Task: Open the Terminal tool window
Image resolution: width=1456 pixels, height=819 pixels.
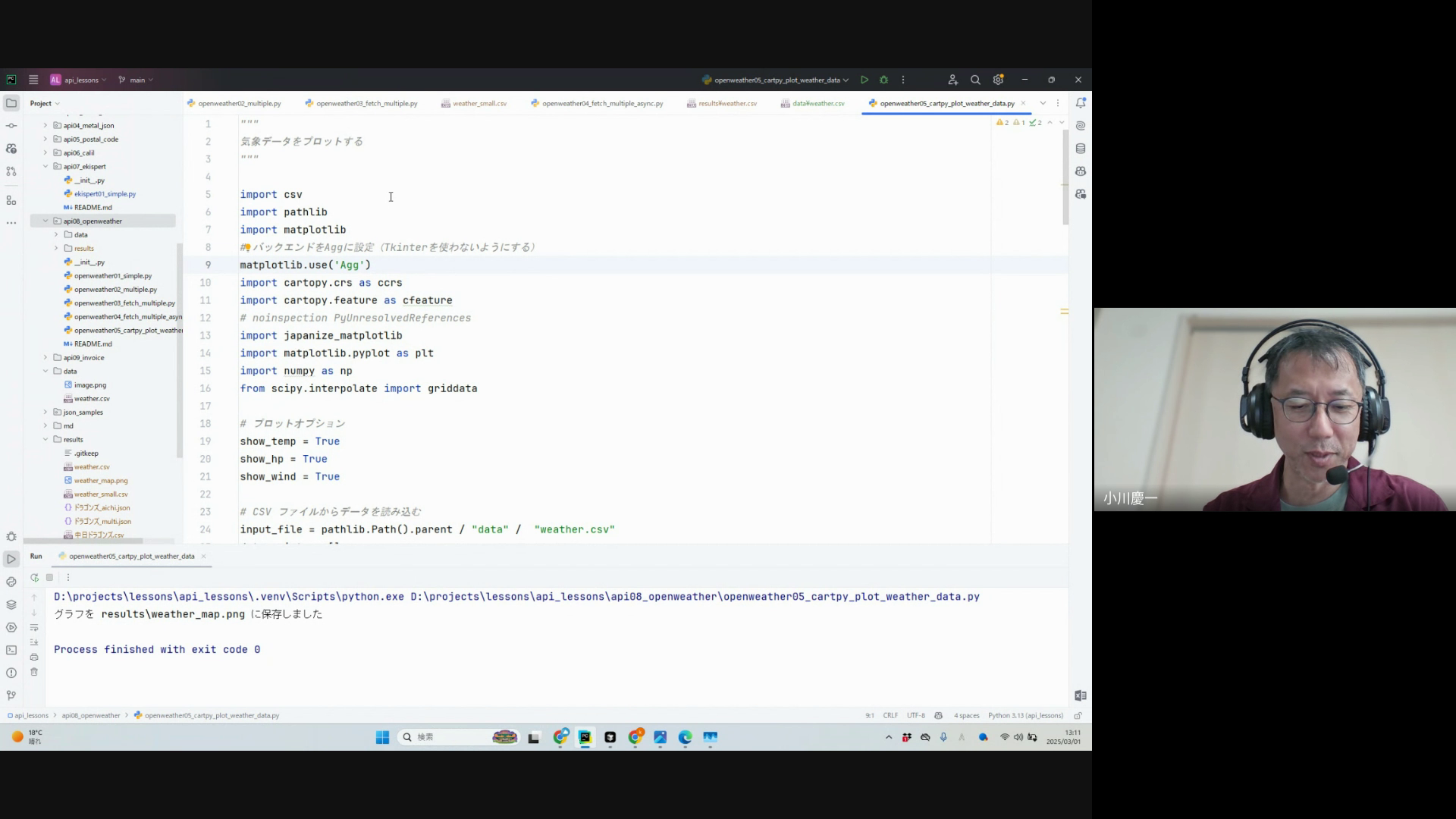Action: pyautogui.click(x=11, y=651)
